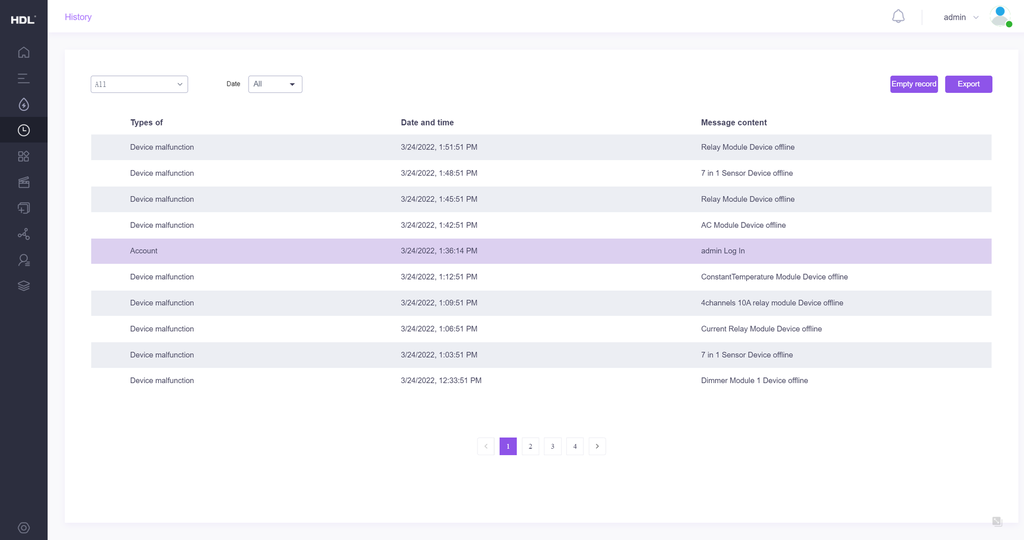Jump to page 4 of history
Image resolution: width=1024 pixels, height=540 pixels.
[x=574, y=446]
